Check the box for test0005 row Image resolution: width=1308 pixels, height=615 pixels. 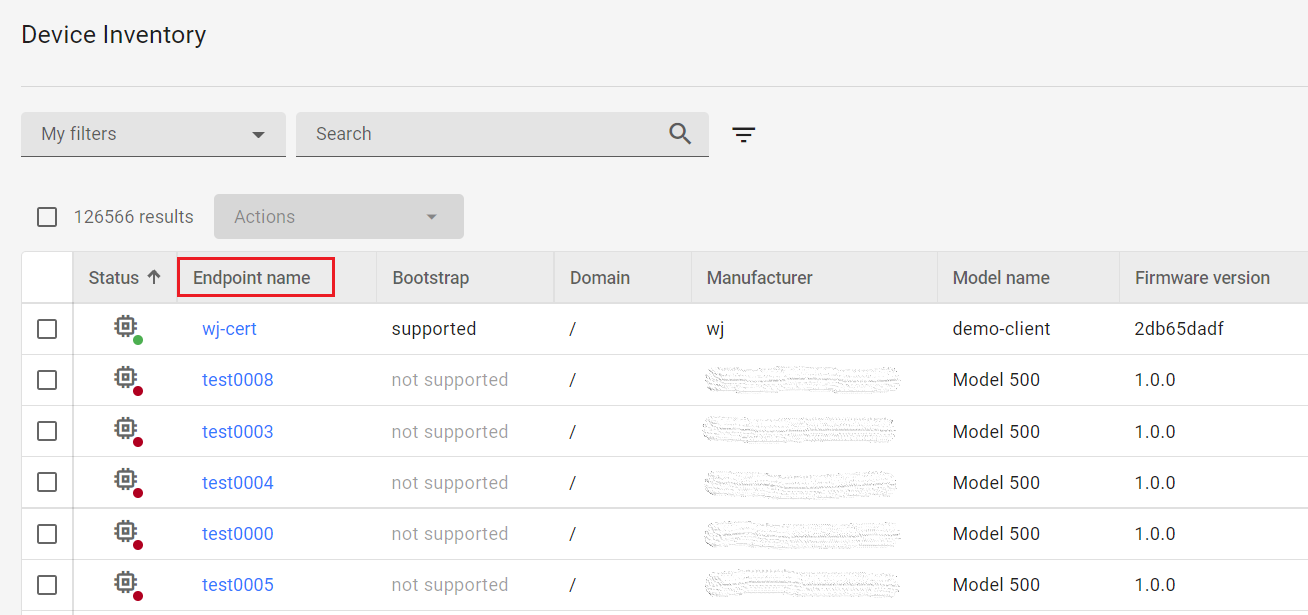pos(47,585)
